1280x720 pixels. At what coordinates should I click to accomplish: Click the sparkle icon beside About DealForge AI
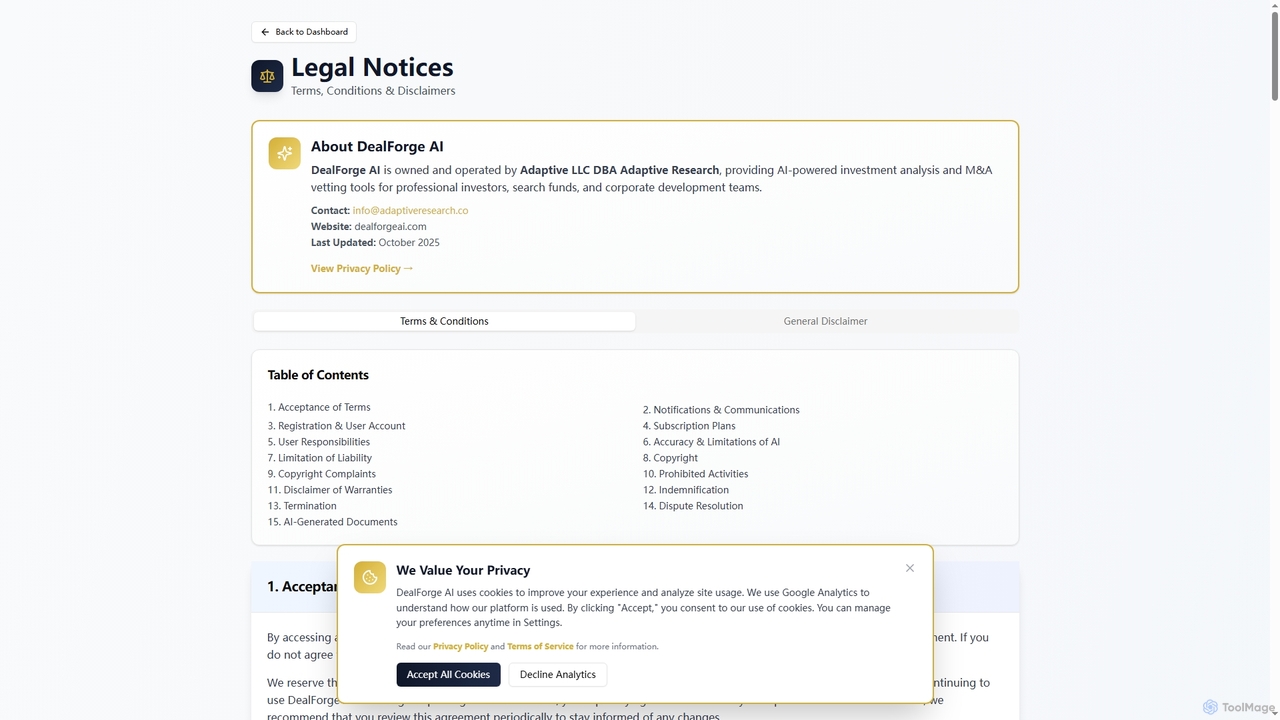[284, 153]
